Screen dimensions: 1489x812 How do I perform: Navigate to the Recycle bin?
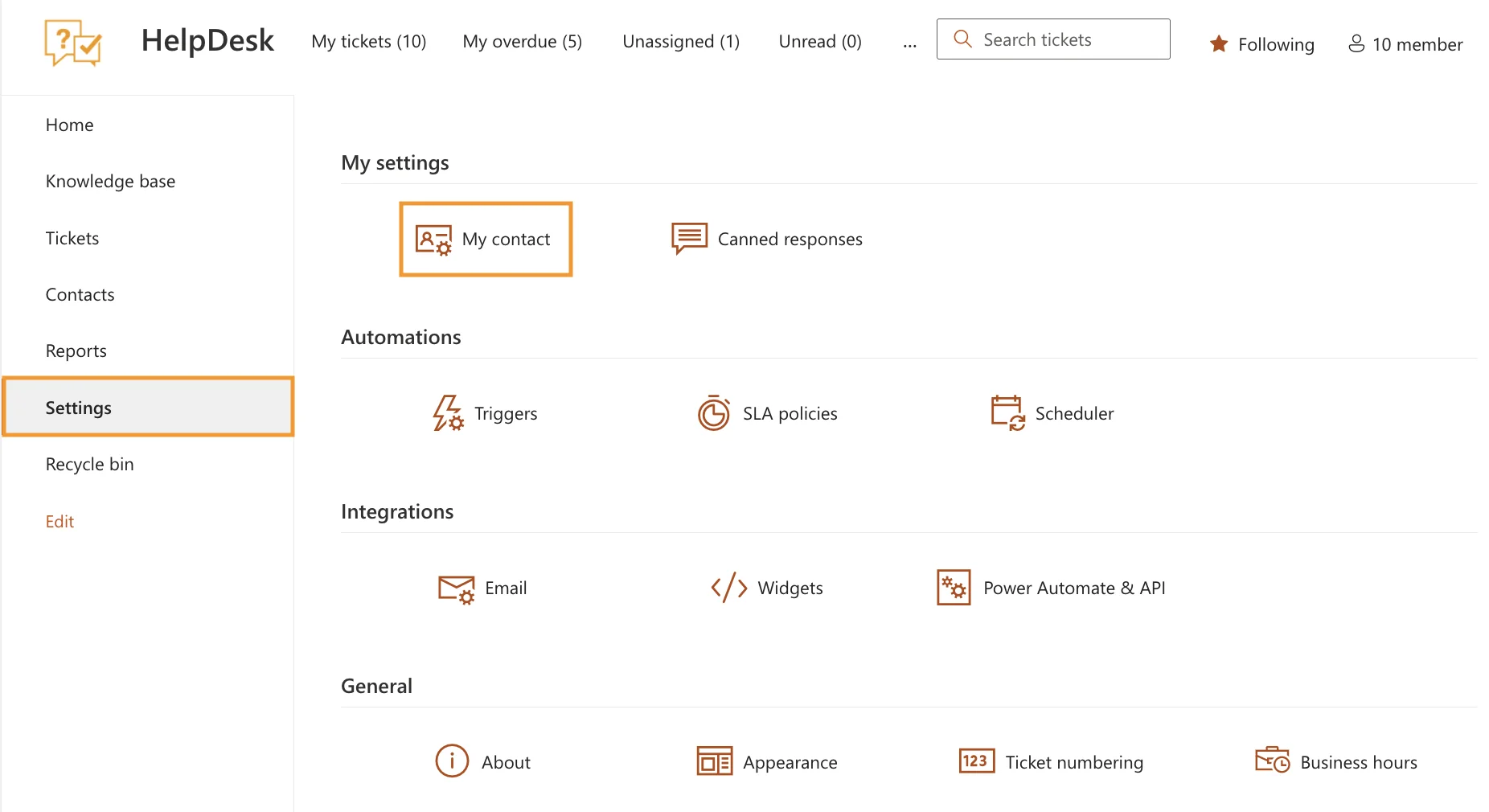point(89,464)
